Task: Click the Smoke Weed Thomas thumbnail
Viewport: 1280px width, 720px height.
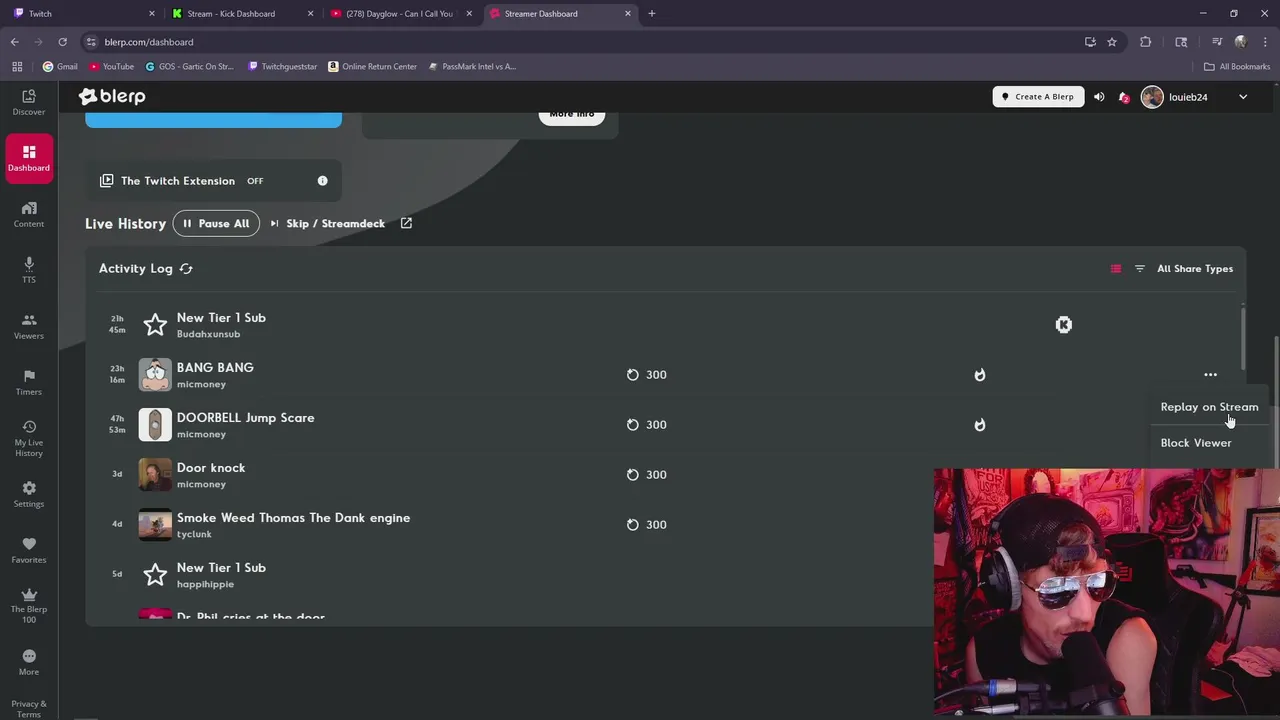Action: coord(155,525)
